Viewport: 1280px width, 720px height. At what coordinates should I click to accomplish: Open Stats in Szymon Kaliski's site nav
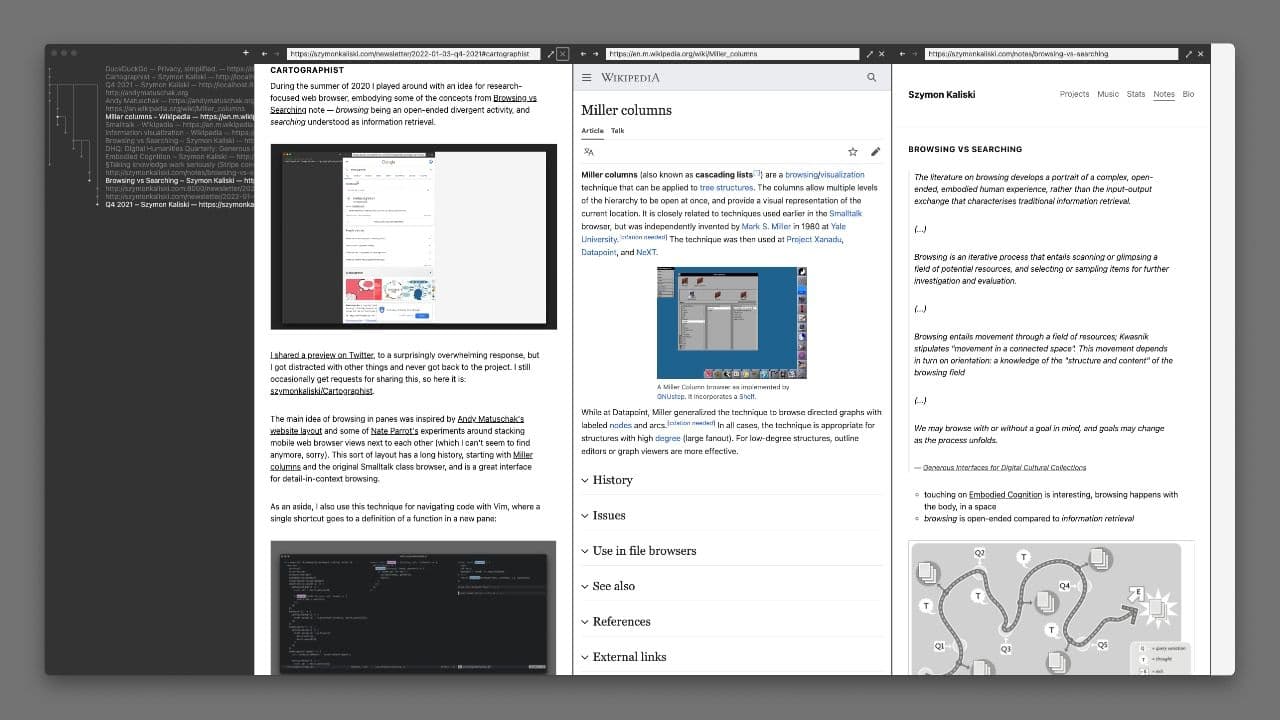[1136, 94]
